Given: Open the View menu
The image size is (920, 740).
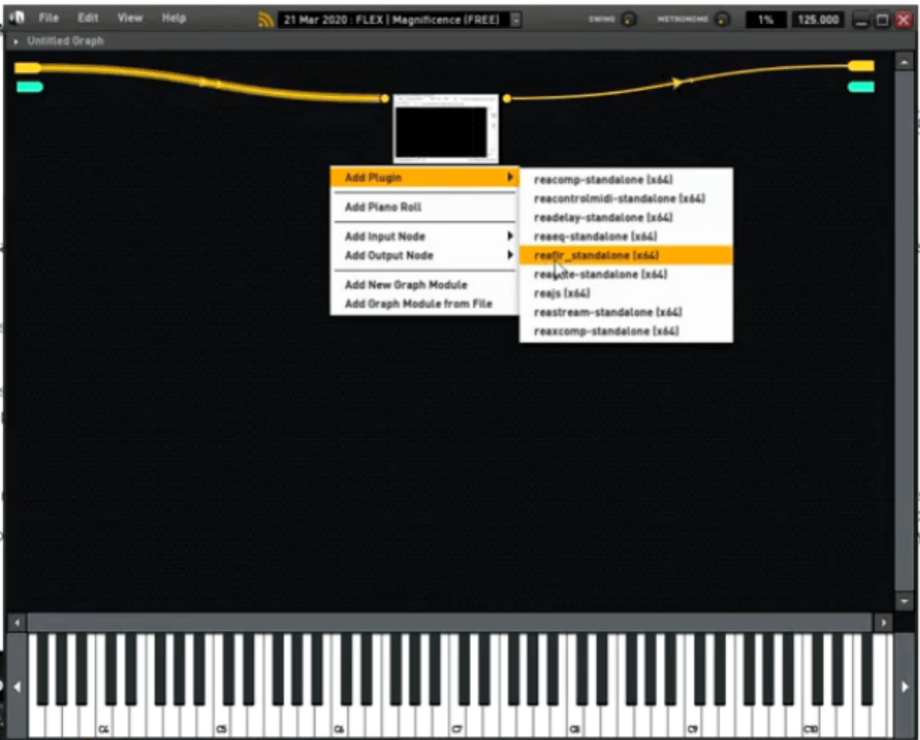Looking at the screenshot, I should point(130,18).
